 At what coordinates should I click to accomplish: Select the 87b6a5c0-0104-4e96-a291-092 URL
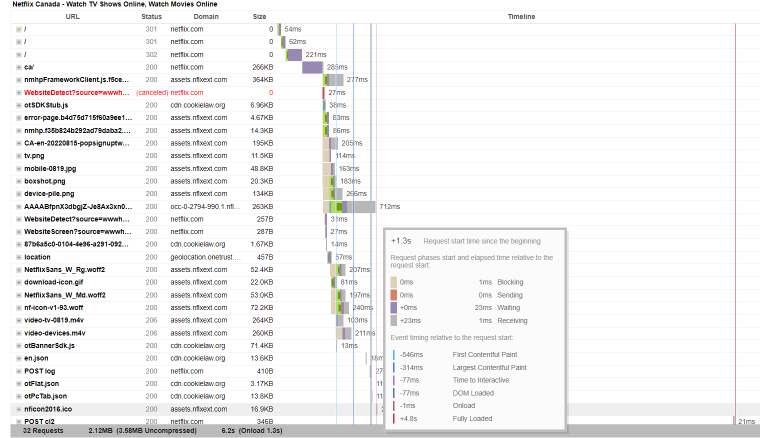click(76, 245)
